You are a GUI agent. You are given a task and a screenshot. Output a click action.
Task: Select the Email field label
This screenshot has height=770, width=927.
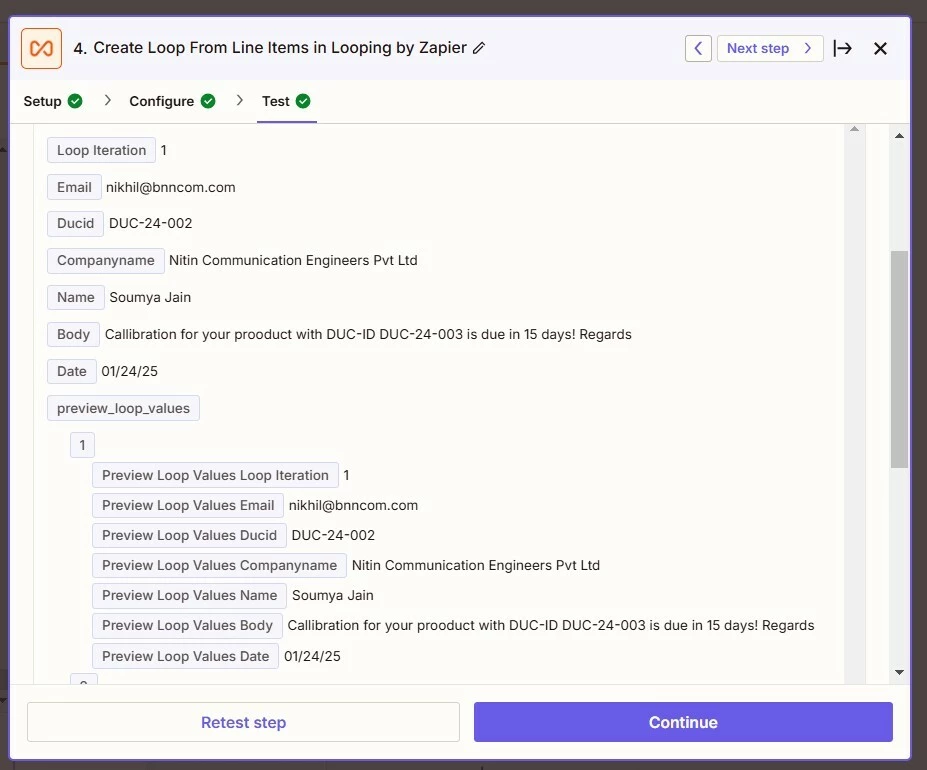point(74,187)
